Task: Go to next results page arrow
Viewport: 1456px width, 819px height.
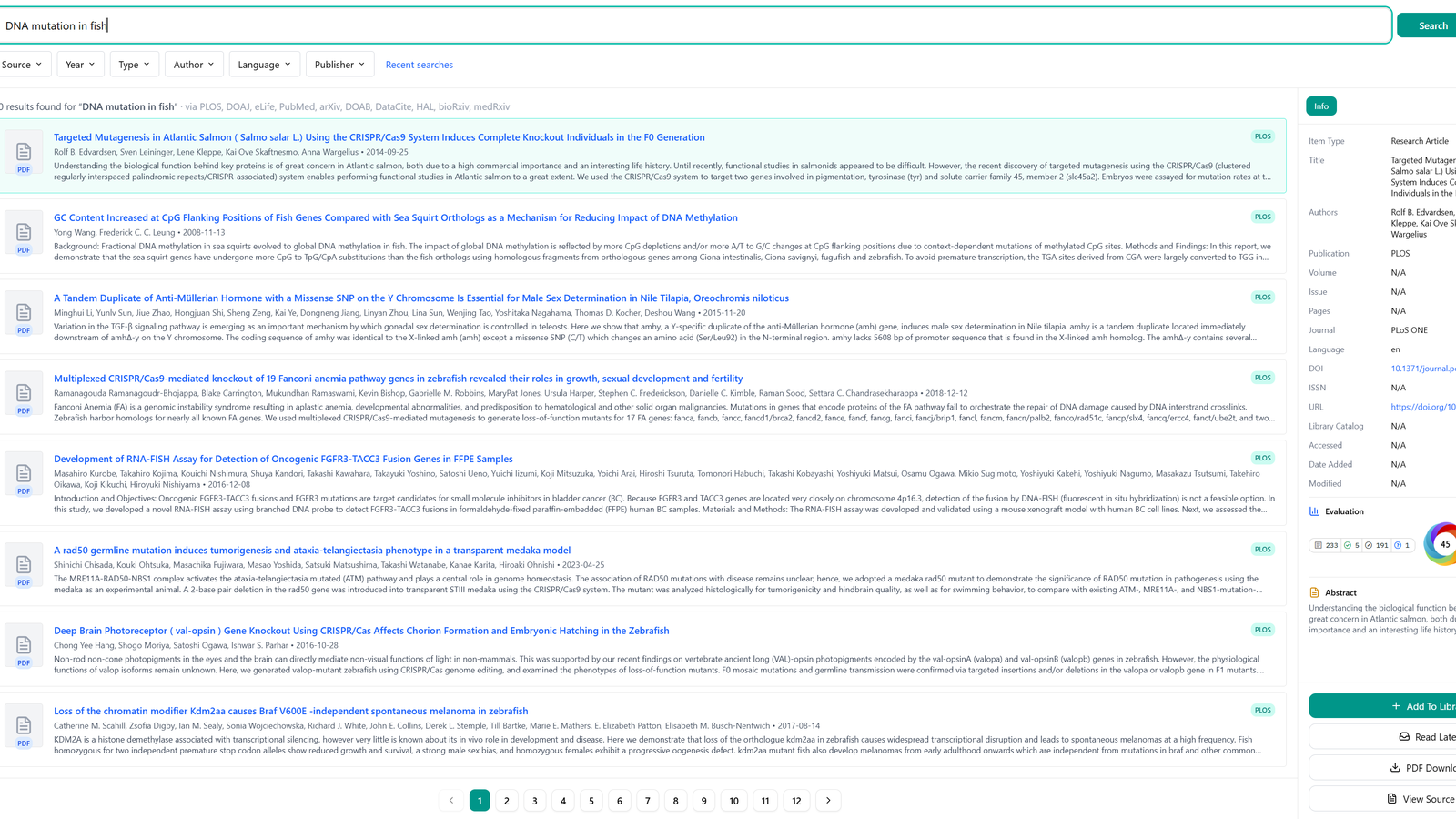Action: tap(828, 801)
